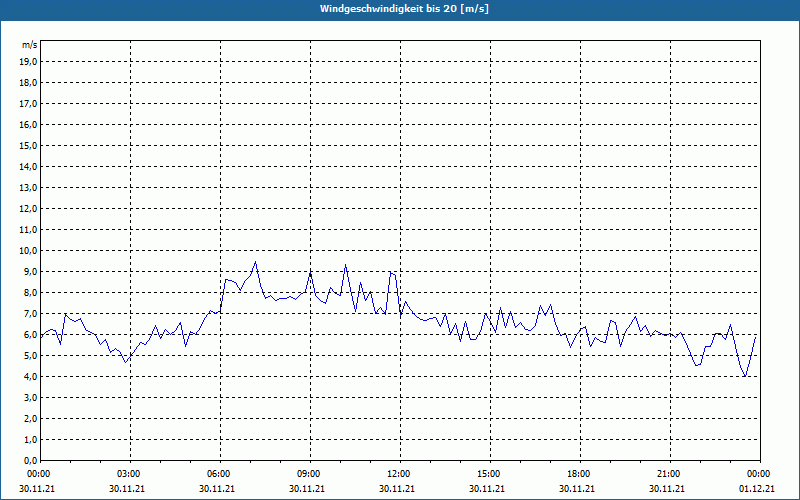Click the 10,0 y-axis label
Image resolution: width=800 pixels, height=500 pixels.
click(28, 251)
